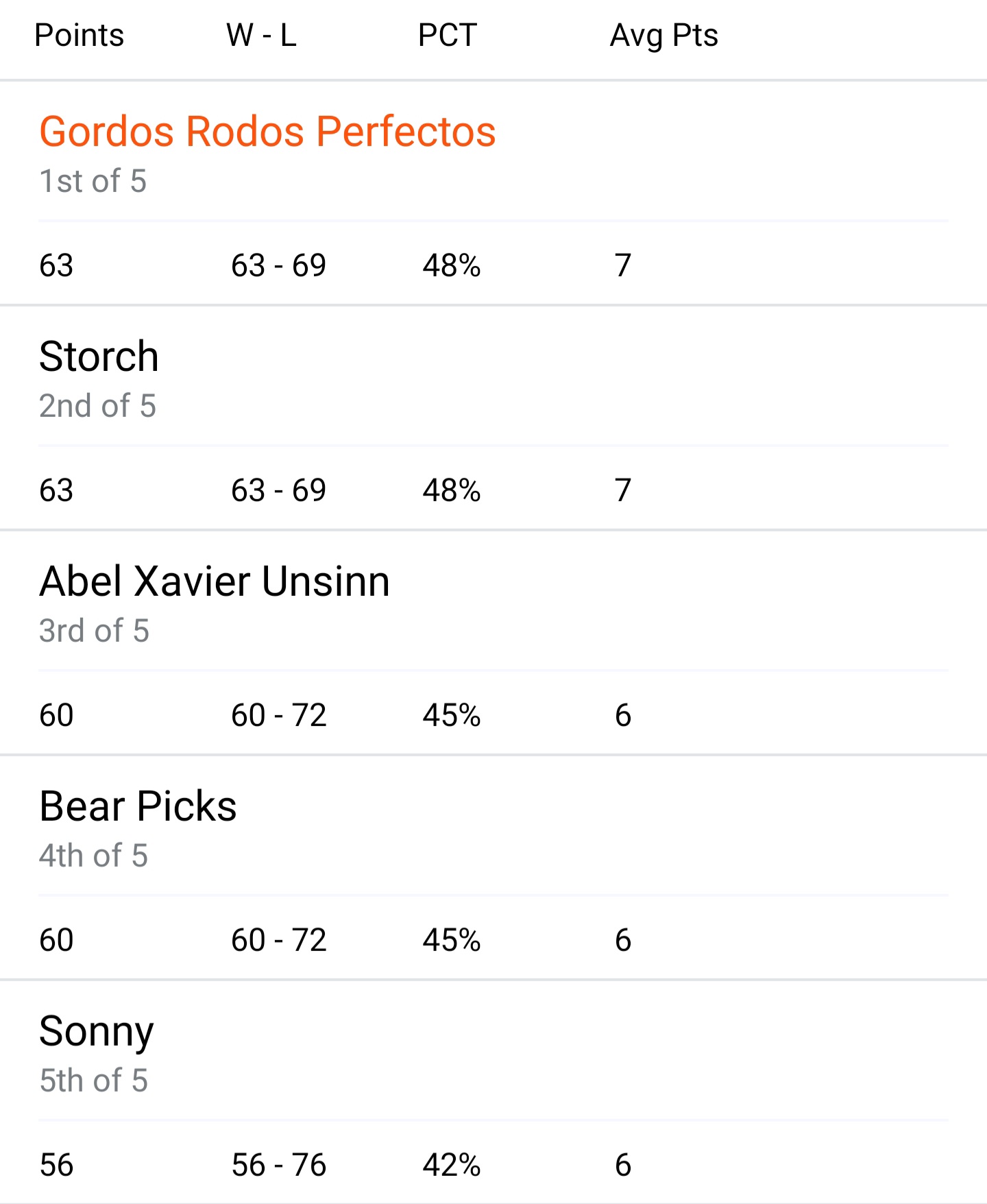This screenshot has height=1204, width=987.
Task: Tap the "2nd of 5" rank text
Action: click(x=97, y=406)
